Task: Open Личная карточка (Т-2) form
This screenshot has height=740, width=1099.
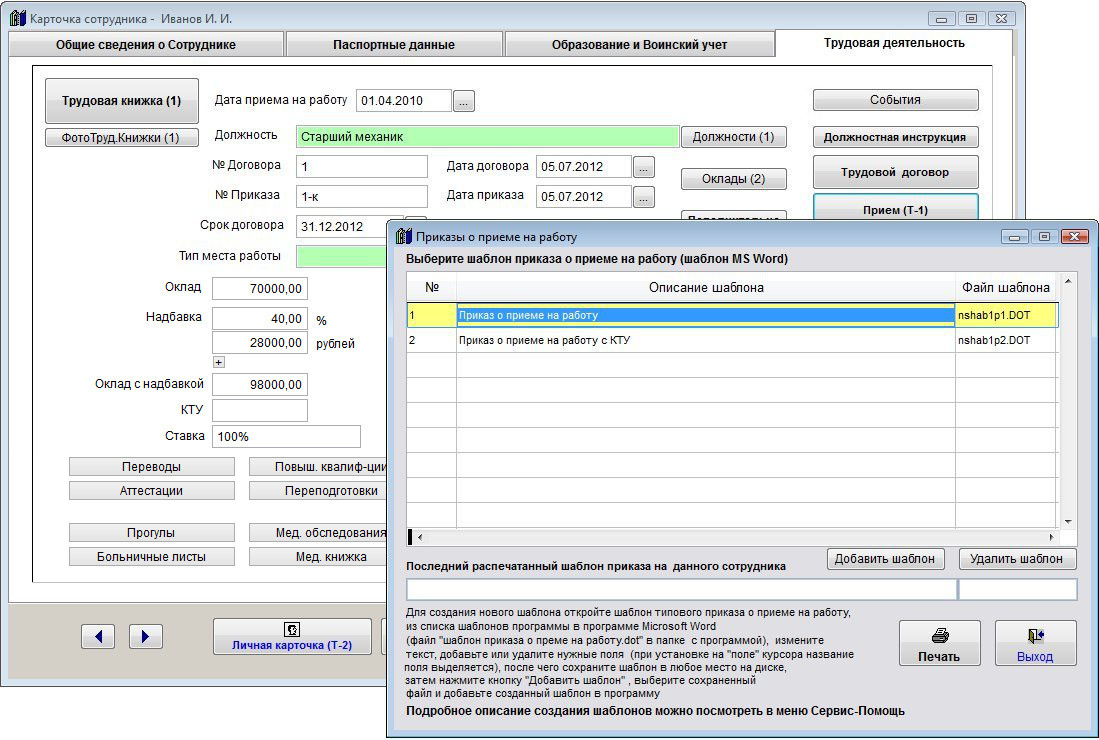Action: (292, 636)
